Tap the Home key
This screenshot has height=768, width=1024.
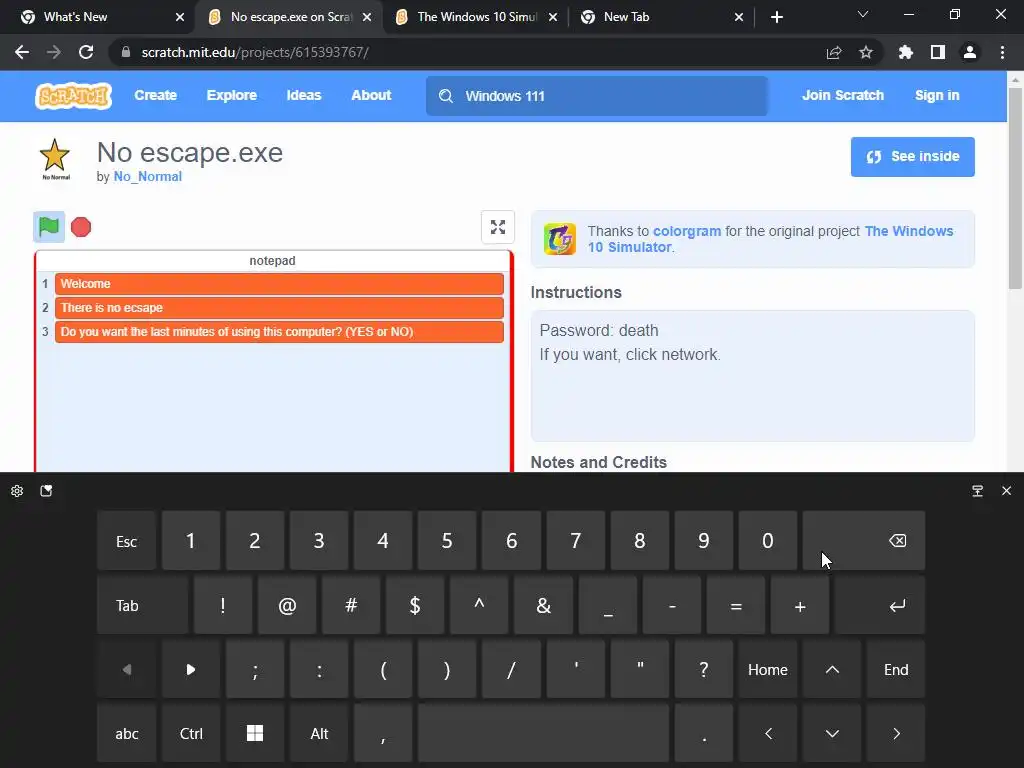pos(768,669)
